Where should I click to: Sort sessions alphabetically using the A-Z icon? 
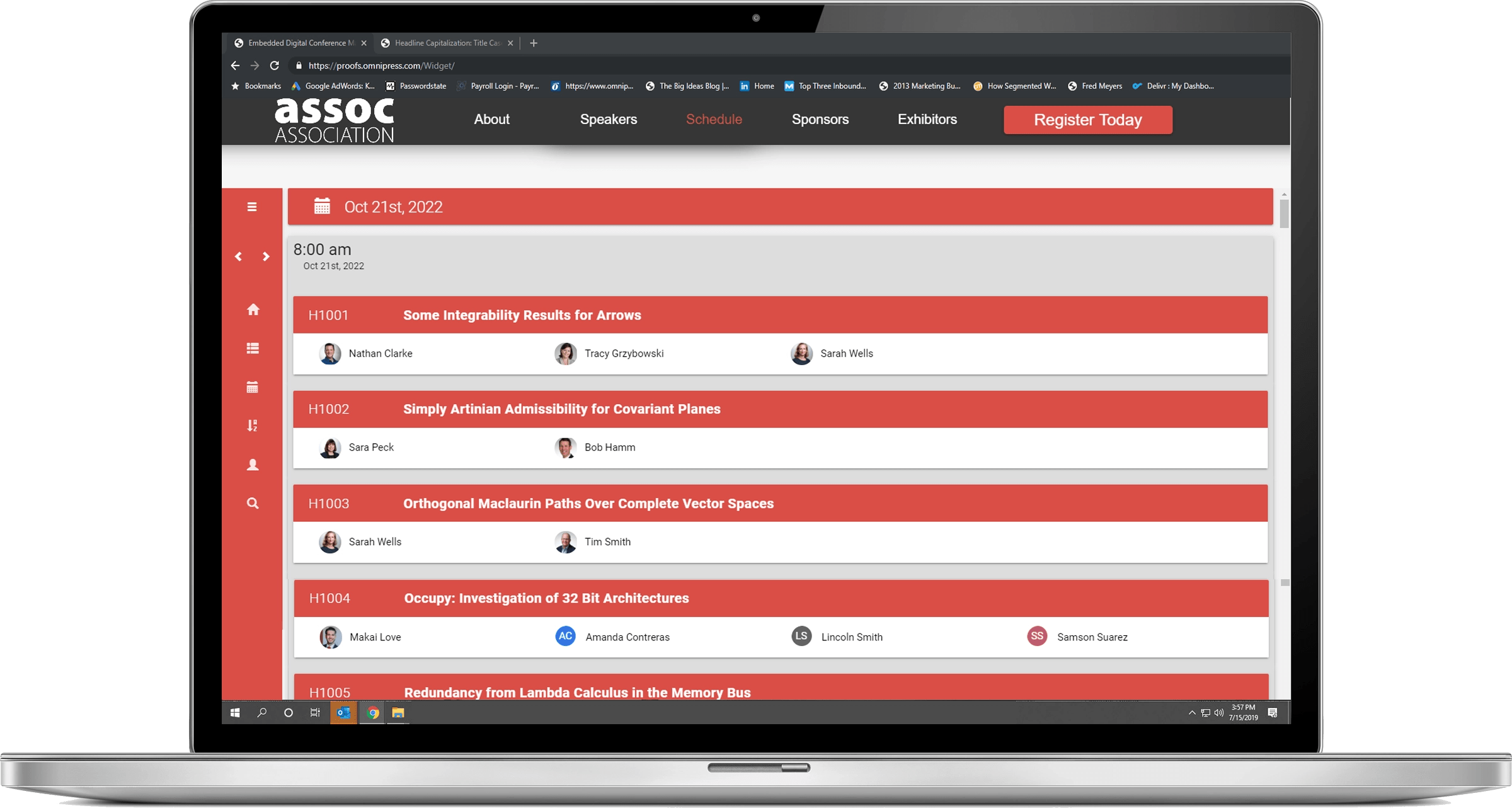pos(253,426)
